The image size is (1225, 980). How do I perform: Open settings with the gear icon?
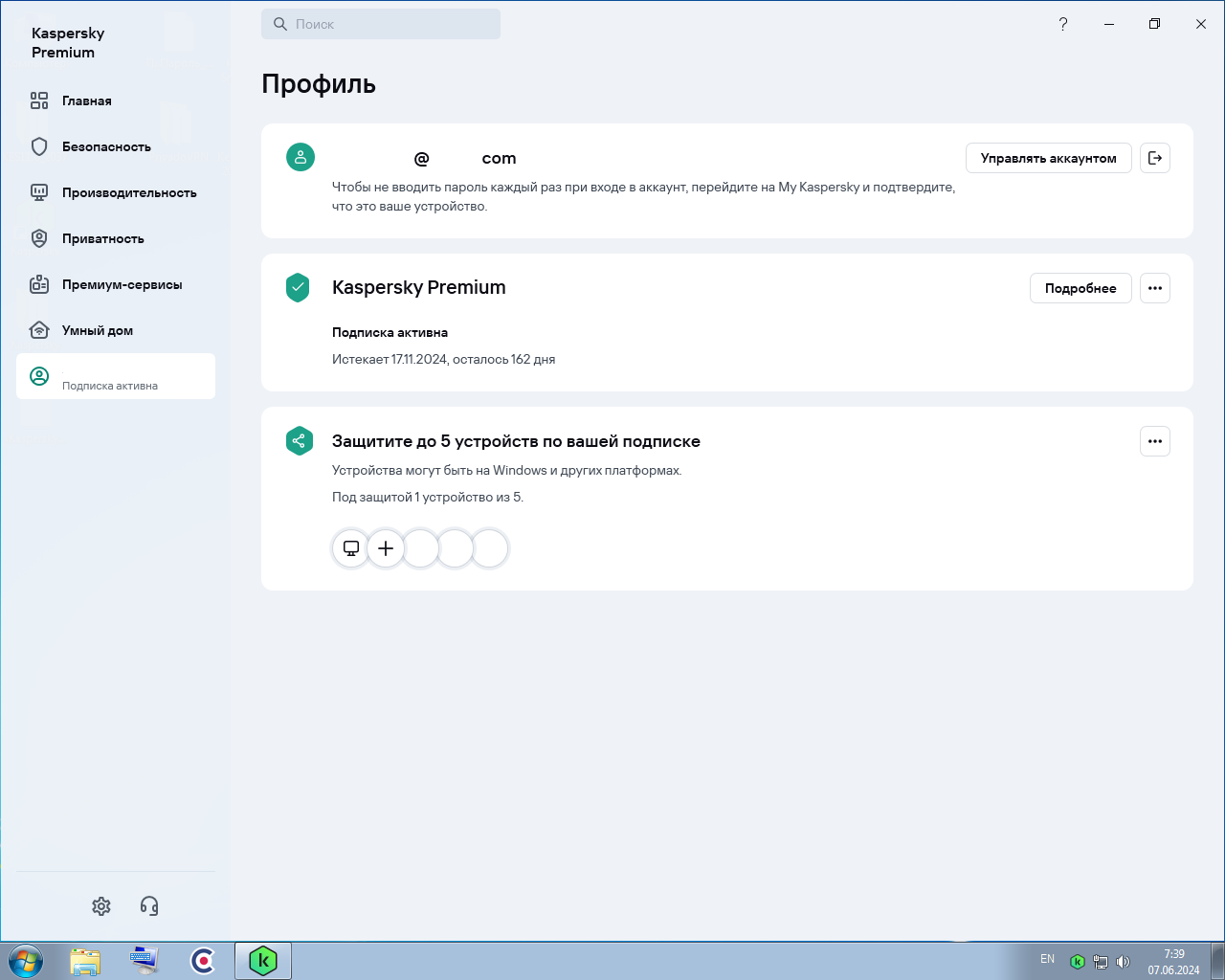coord(101,905)
